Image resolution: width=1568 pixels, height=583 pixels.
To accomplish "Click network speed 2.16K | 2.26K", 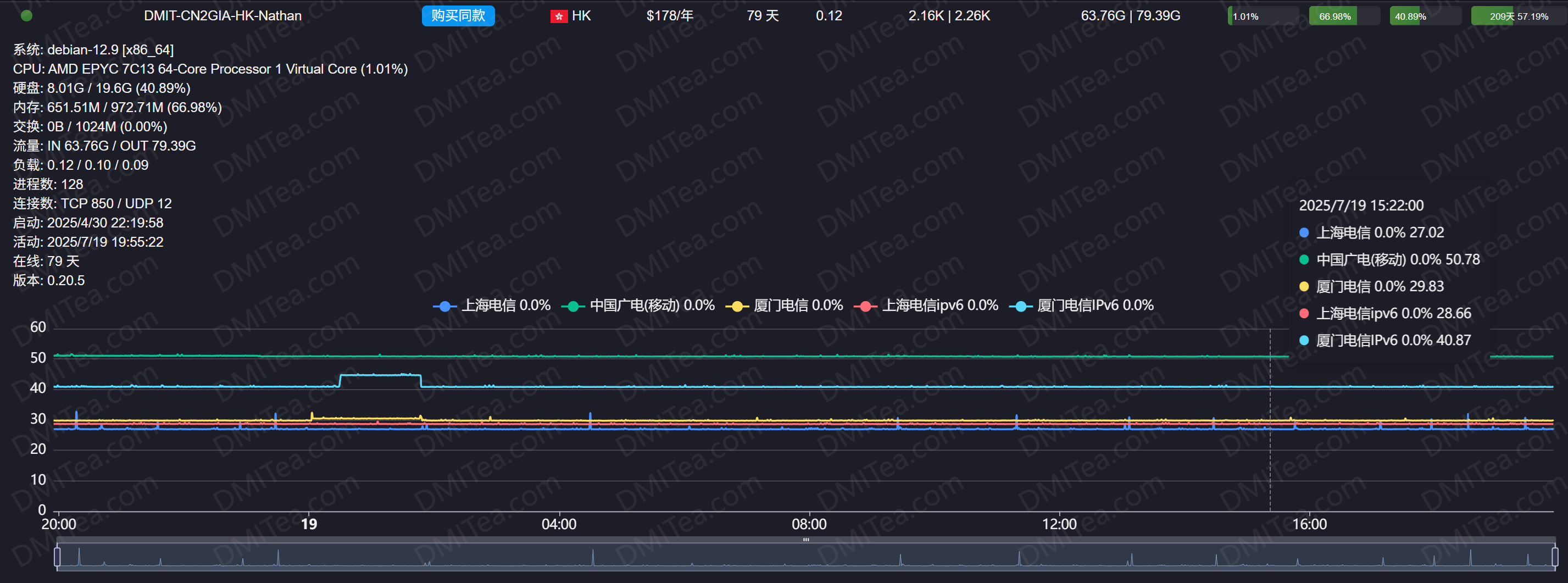I will point(949,16).
